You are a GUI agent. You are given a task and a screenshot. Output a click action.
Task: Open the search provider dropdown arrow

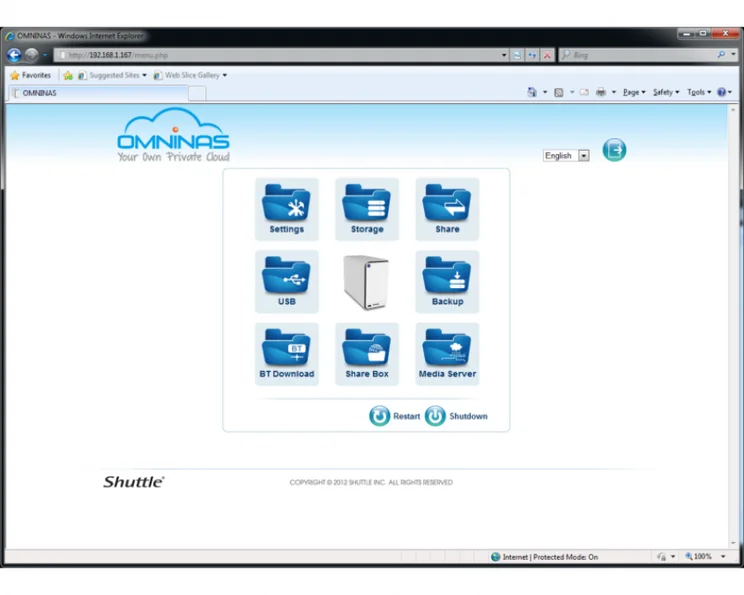click(734, 55)
